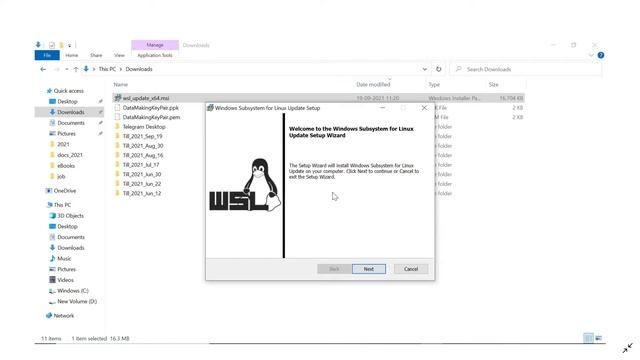Viewport: 640px width, 360px height.
Task: Select the Telegram Desktop folder
Action: (144, 127)
